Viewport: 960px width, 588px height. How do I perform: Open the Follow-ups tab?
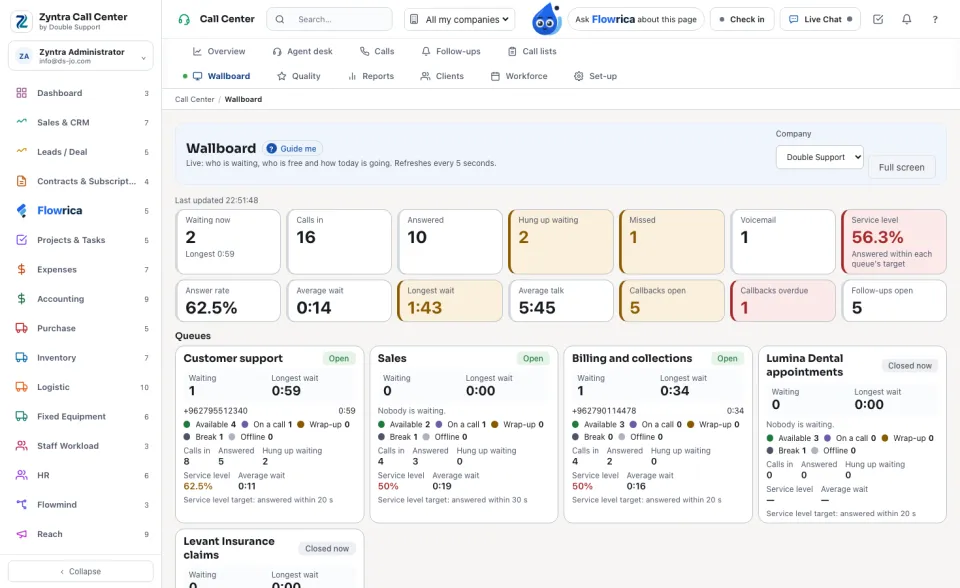point(451,51)
